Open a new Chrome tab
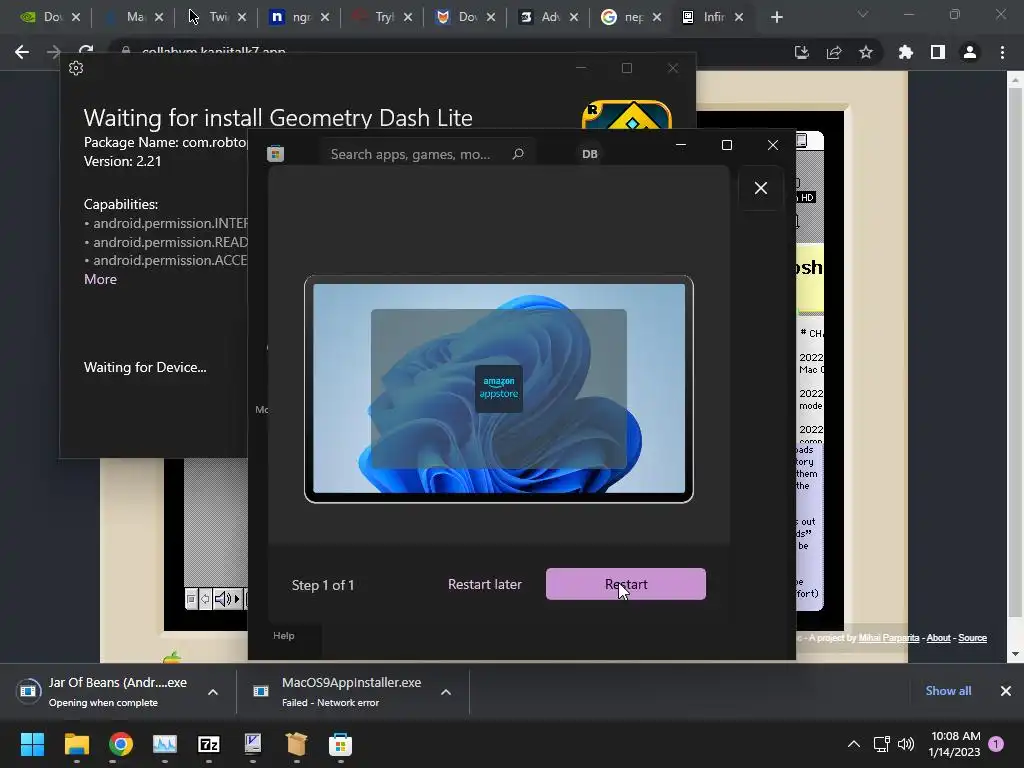 [x=776, y=17]
